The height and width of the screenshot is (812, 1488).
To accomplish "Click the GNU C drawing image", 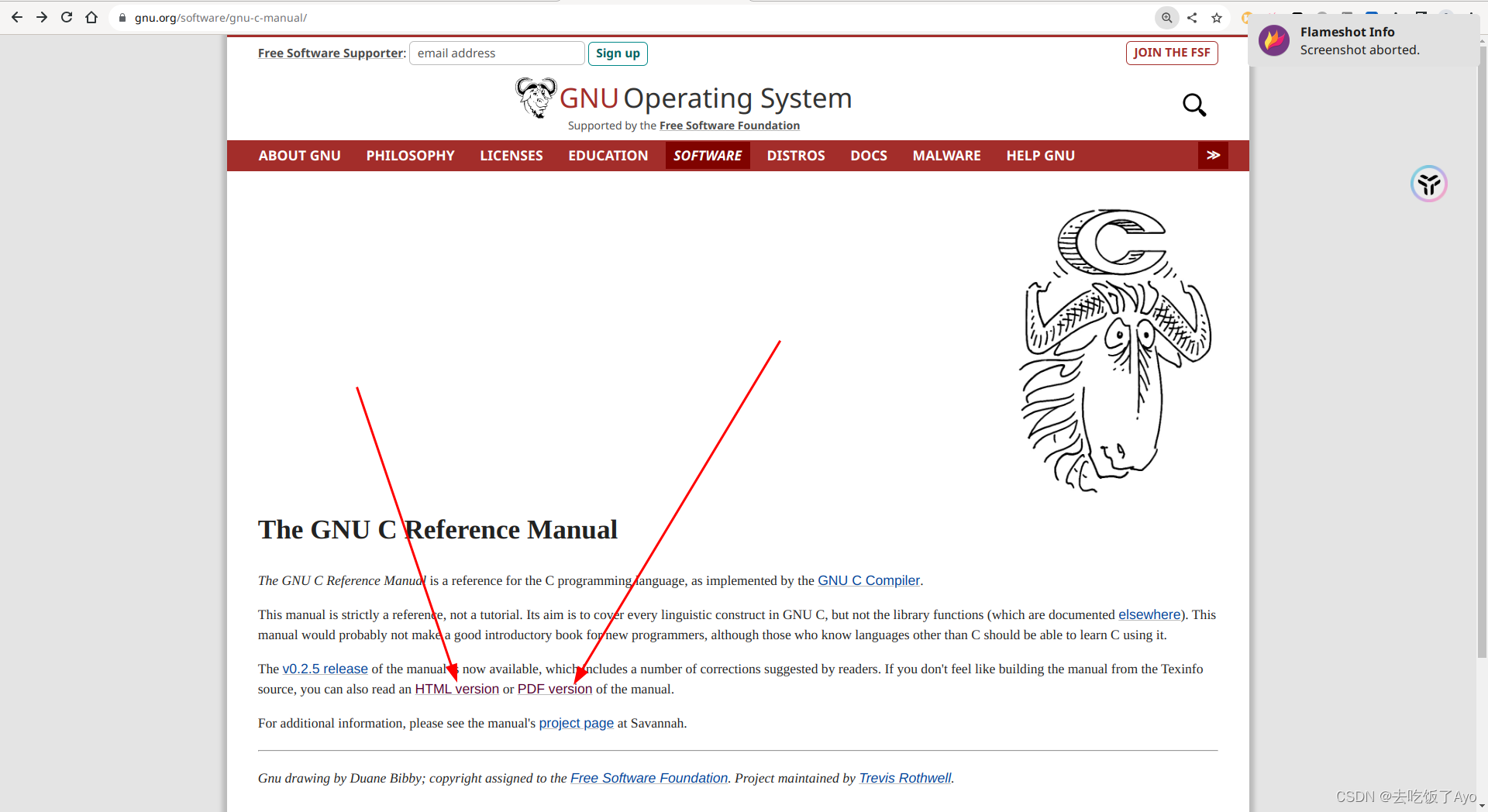I will click(1114, 350).
